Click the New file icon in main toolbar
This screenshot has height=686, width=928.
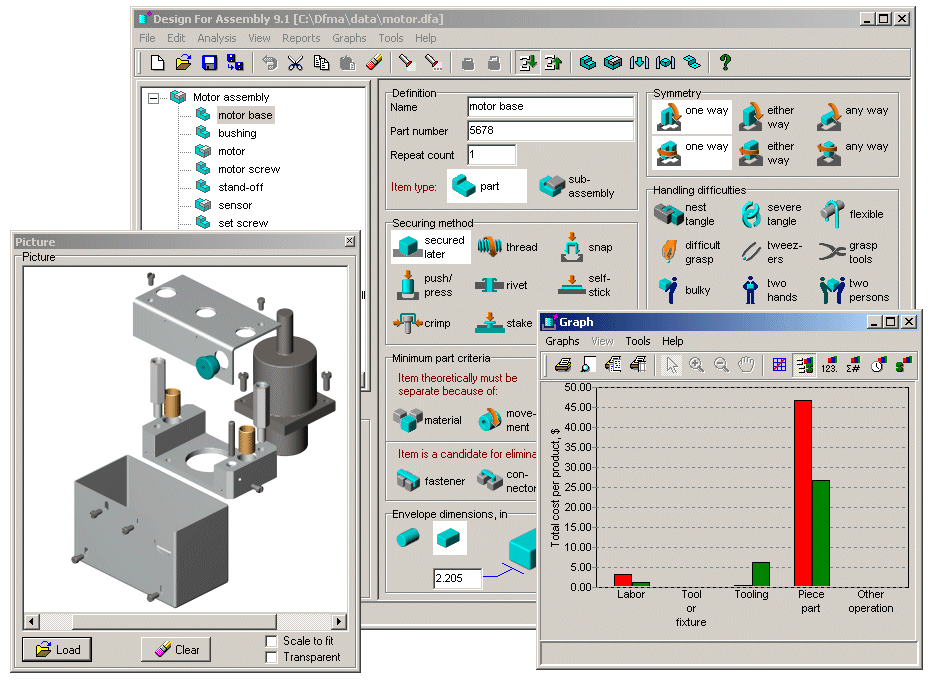pos(157,63)
